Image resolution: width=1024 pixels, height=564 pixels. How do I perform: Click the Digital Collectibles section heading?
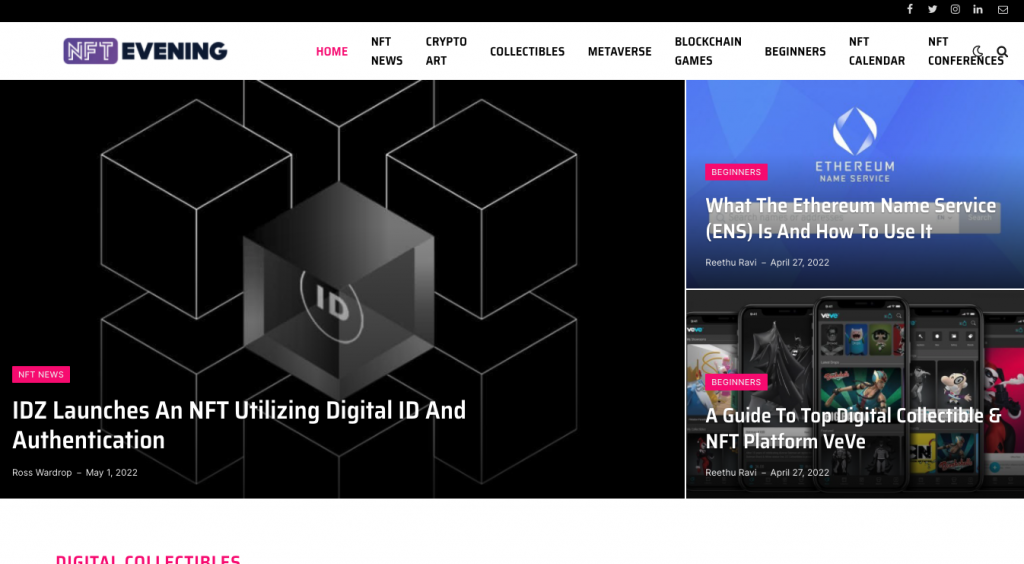coord(148,559)
